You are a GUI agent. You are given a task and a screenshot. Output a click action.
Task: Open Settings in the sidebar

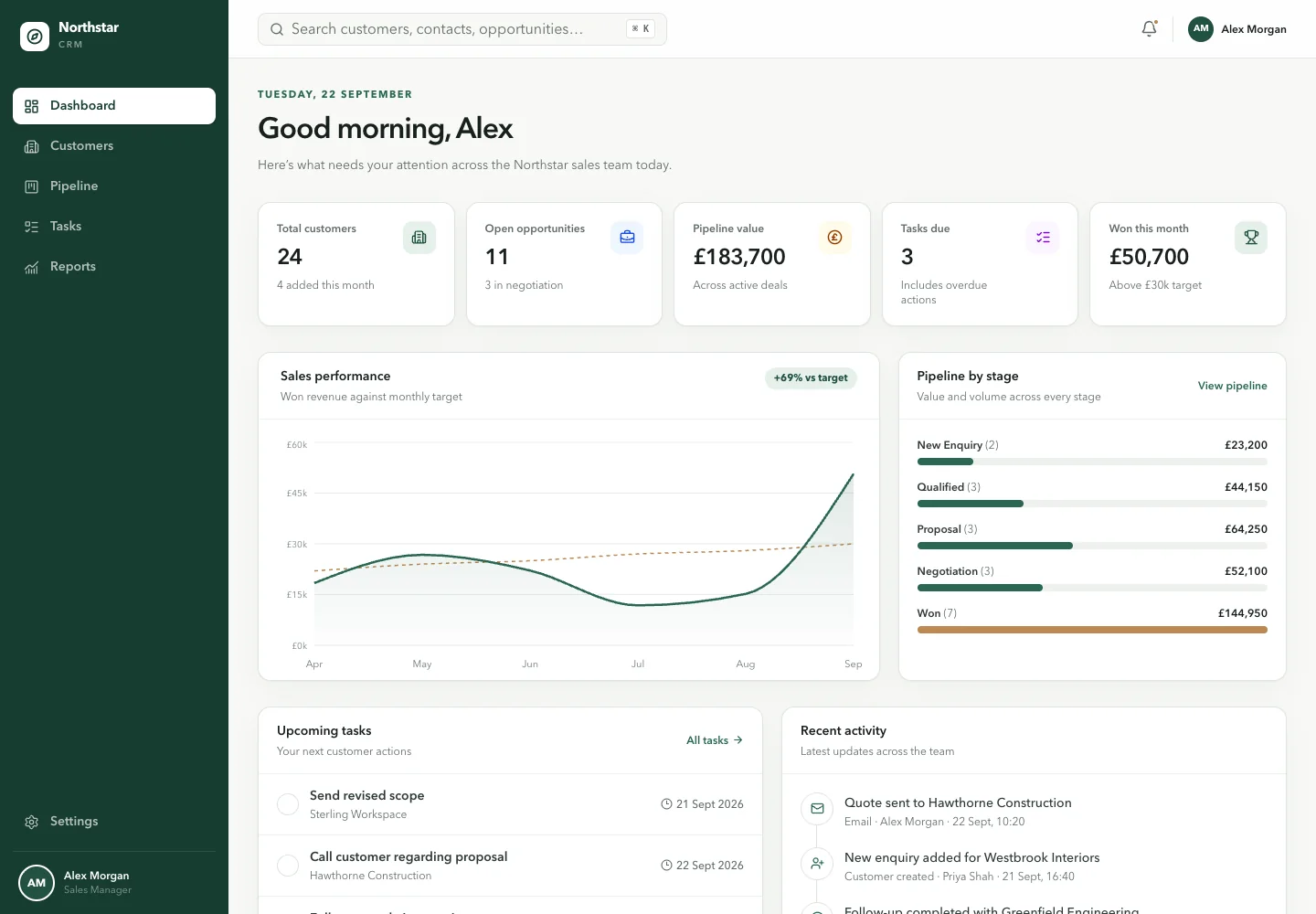pyautogui.click(x=114, y=822)
